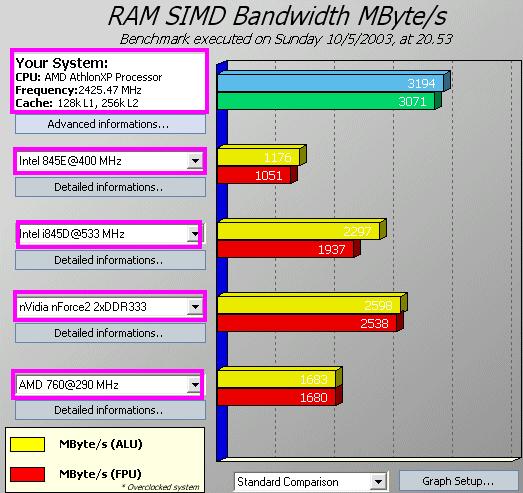Expand the AMD 760@290 MHz dropdown arrow

[x=194, y=385]
